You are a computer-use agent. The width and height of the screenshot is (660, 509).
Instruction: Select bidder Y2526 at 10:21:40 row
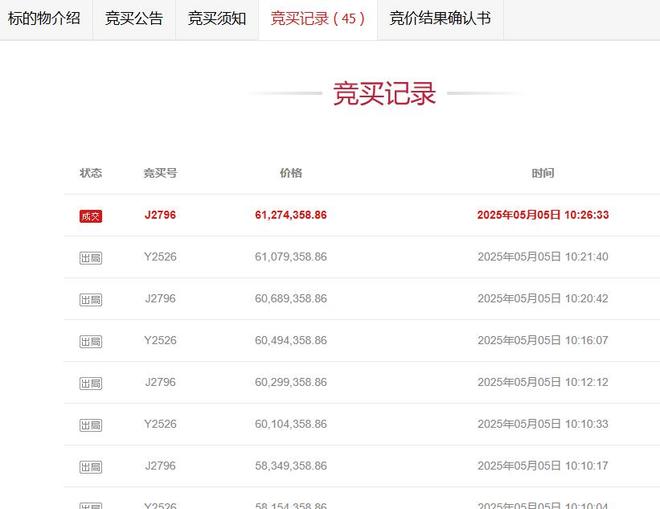(x=160, y=256)
